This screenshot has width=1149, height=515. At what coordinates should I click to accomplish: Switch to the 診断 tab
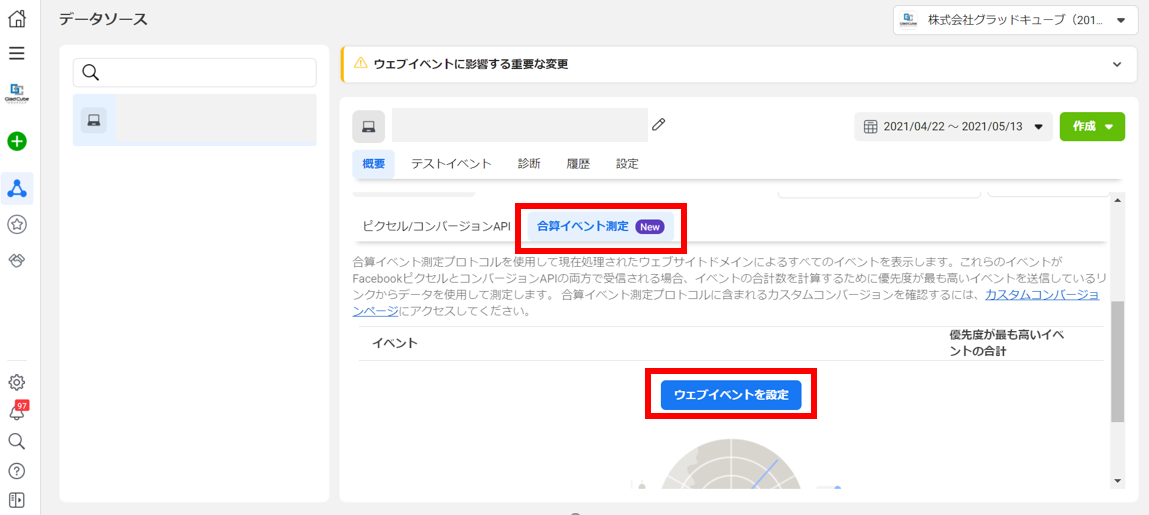click(529, 164)
